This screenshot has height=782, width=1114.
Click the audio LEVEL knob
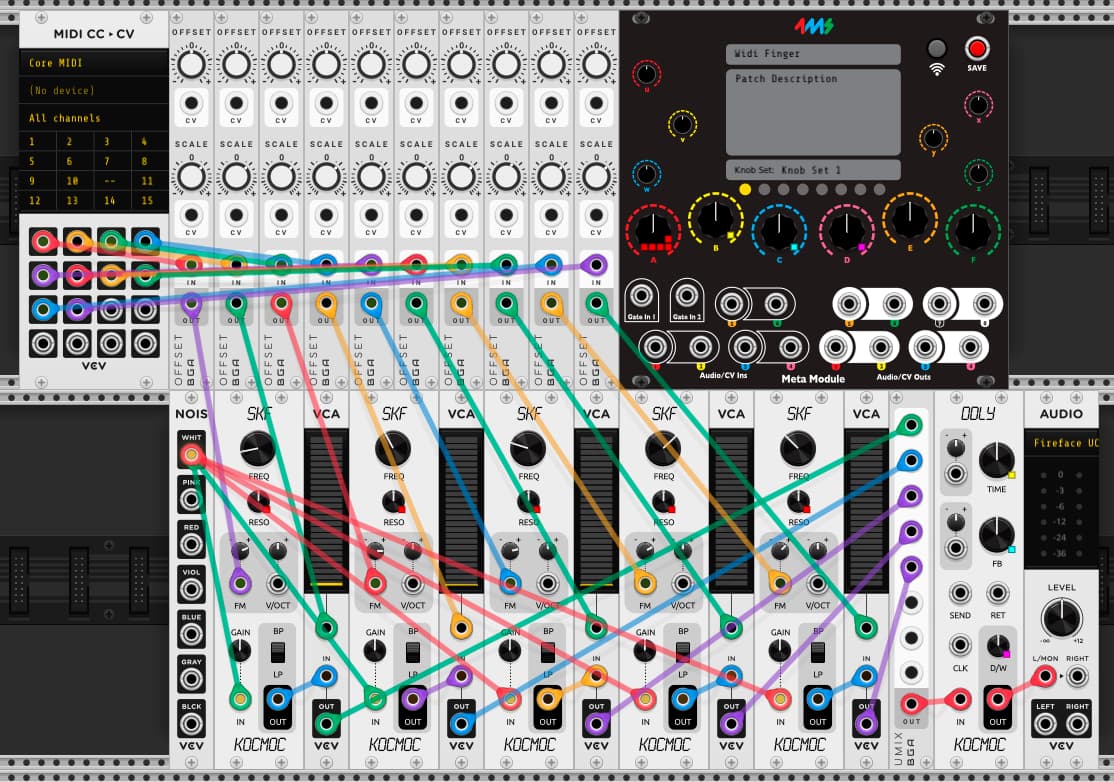(x=1061, y=617)
